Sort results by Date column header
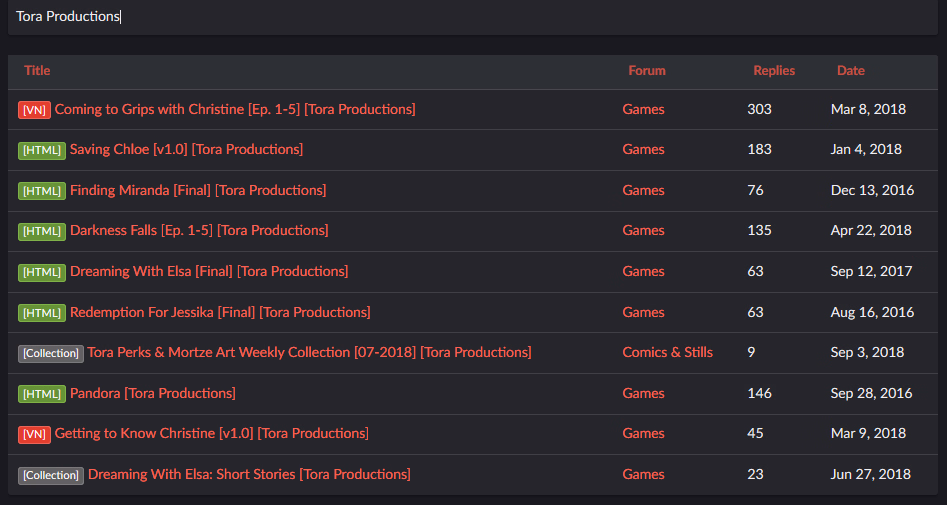The image size is (947, 505). click(850, 71)
